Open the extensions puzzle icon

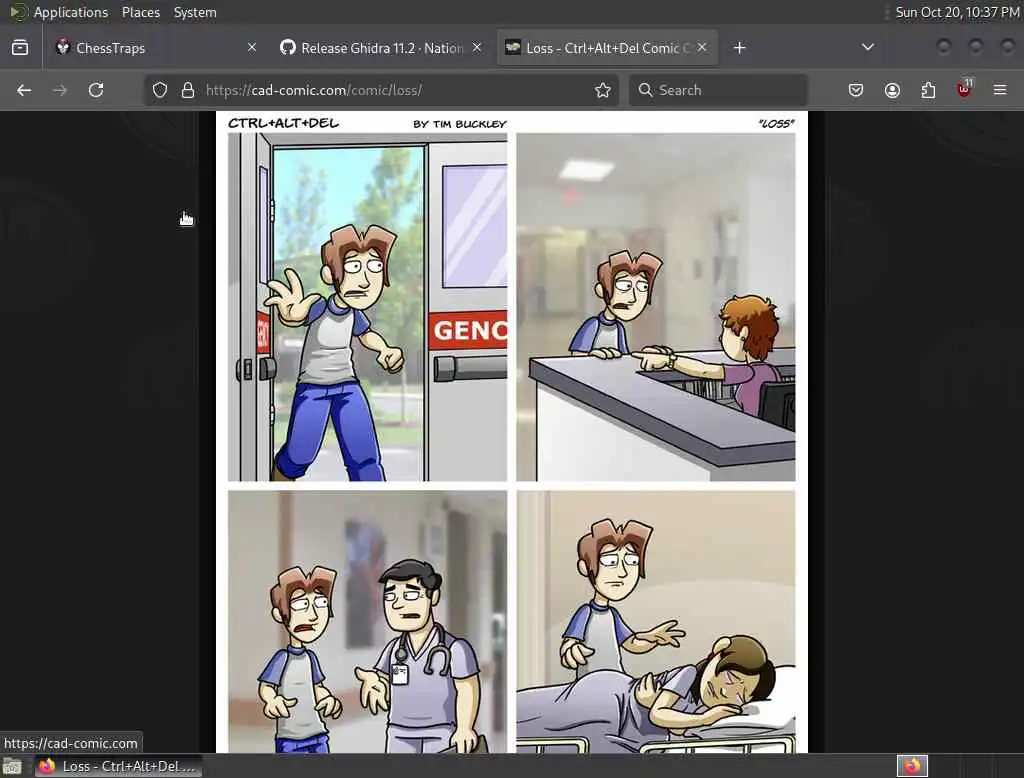(x=928, y=90)
